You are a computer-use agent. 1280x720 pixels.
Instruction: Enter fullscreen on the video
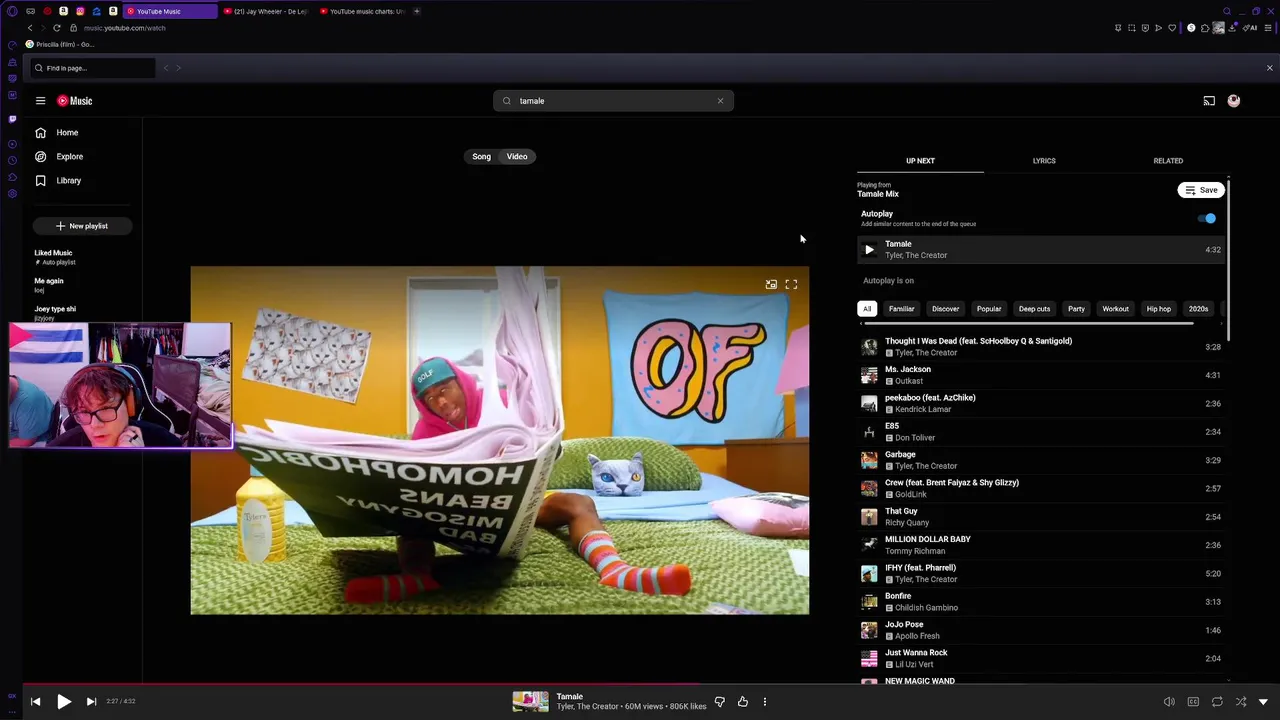click(x=791, y=285)
